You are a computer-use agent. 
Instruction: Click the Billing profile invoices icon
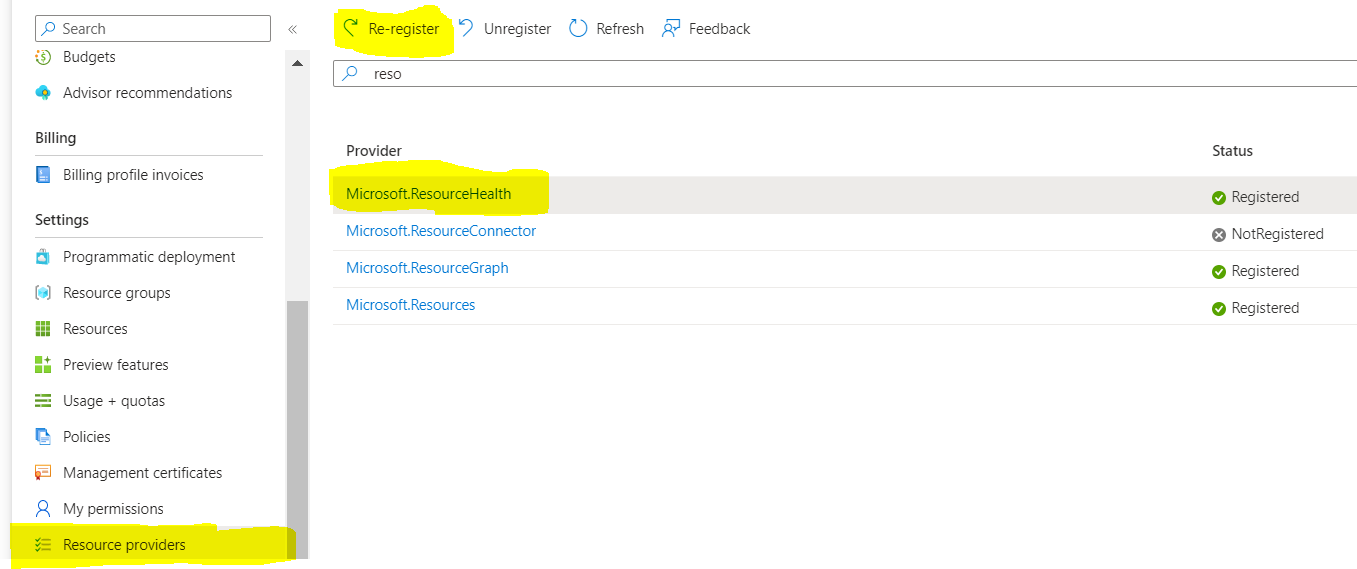(43, 175)
